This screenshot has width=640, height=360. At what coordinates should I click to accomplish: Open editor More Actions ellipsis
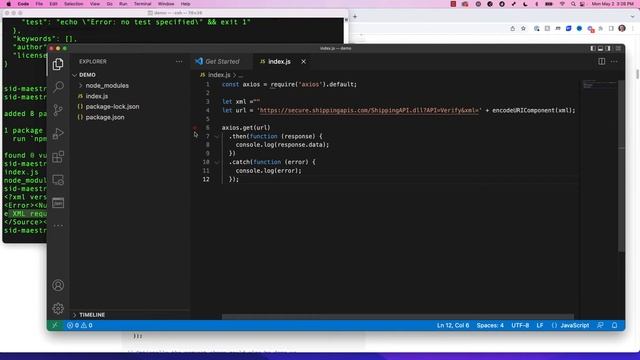[614, 61]
